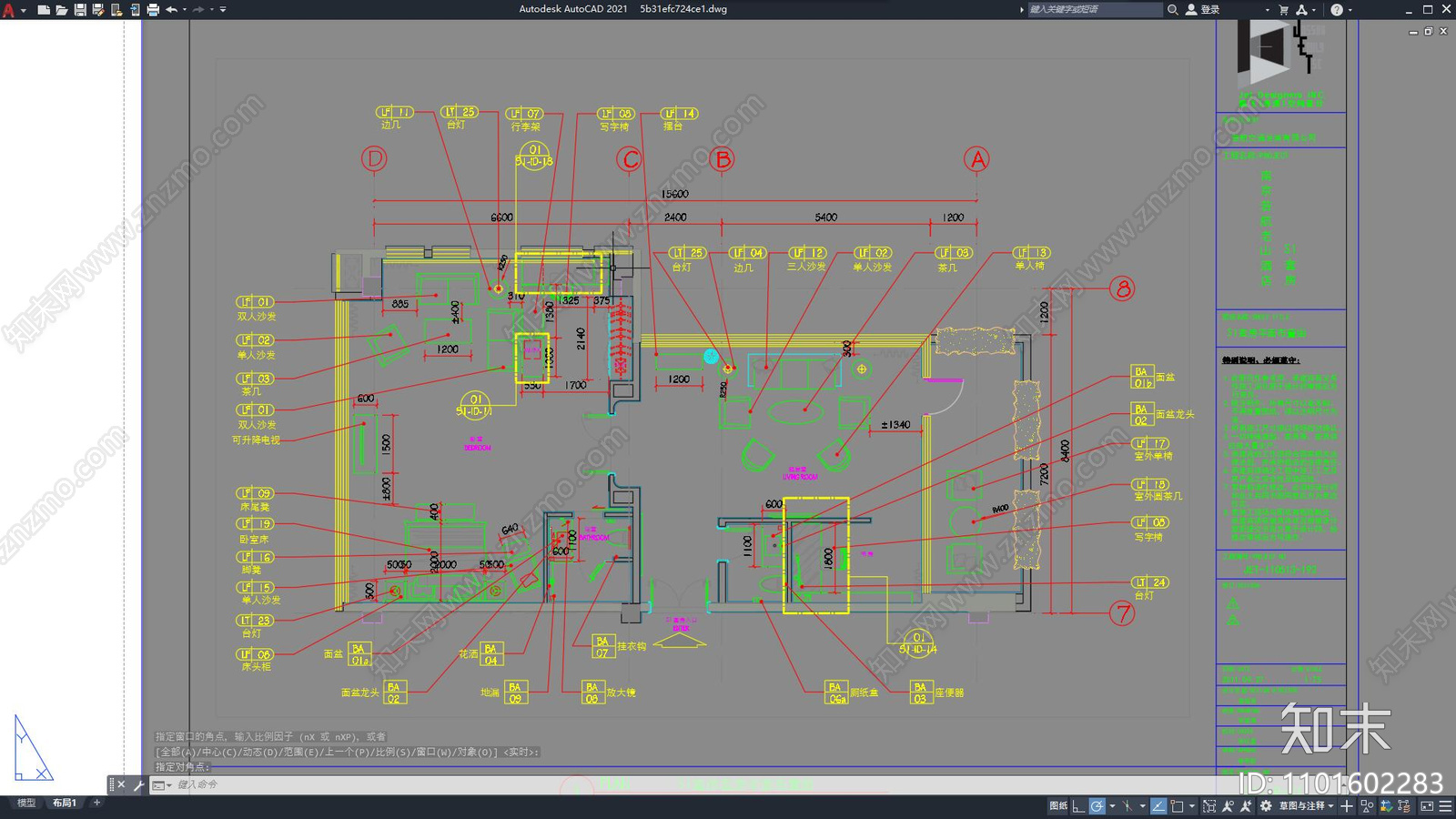Toggle 2D Object Snap status button
This screenshot has height=819, width=1456.
click(x=1177, y=806)
